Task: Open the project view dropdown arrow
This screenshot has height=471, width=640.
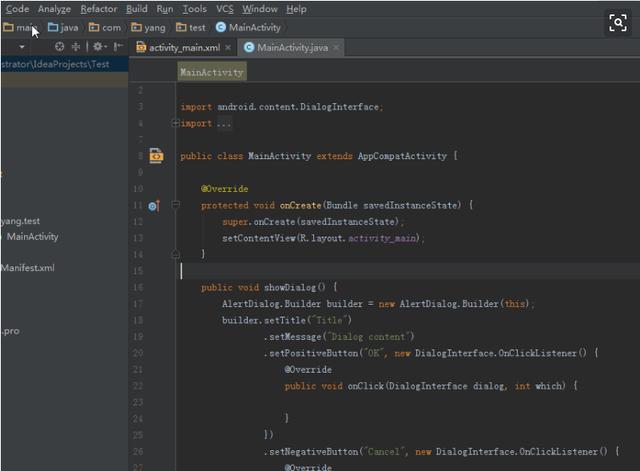Action: click(22, 47)
